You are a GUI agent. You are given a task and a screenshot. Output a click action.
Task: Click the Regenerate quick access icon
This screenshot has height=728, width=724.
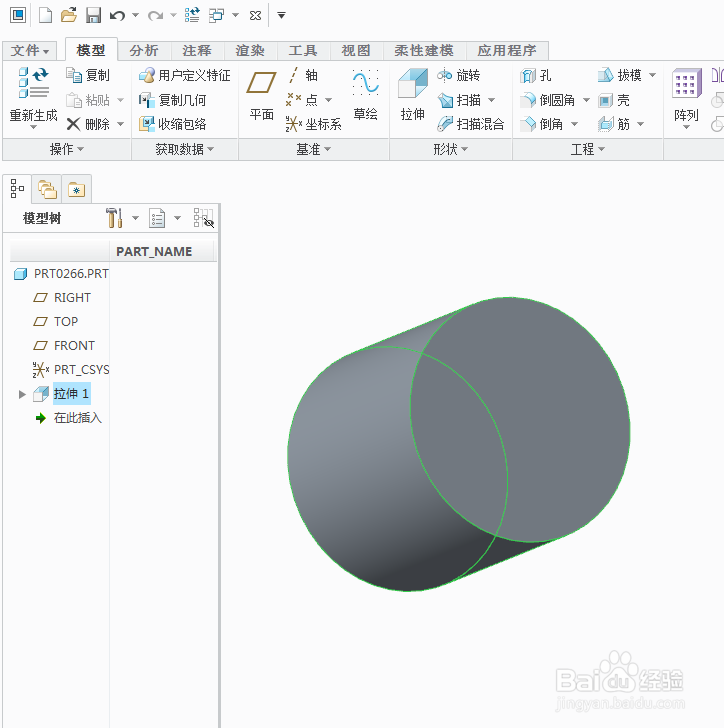pos(192,15)
